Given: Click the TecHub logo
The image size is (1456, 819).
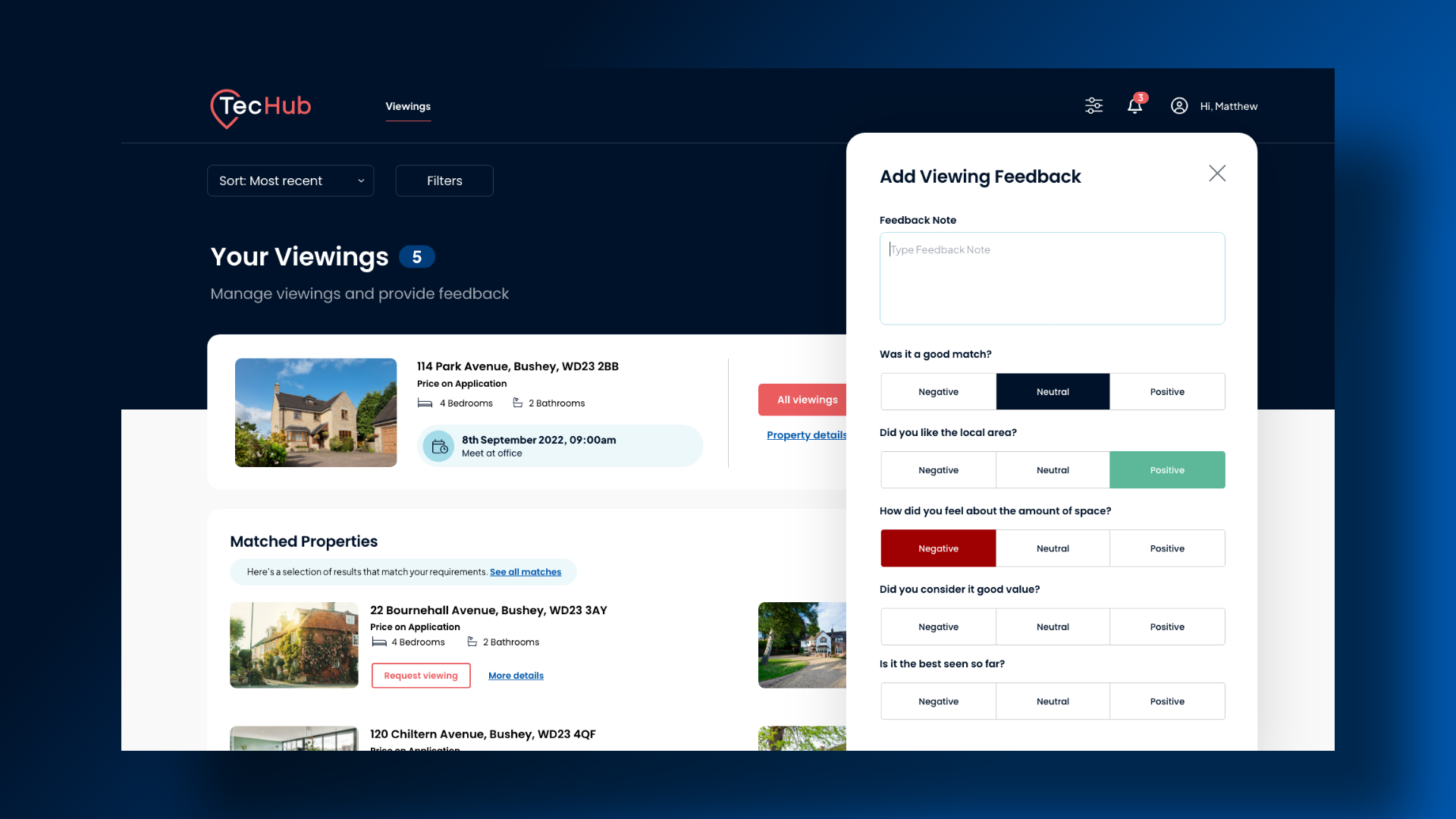Looking at the screenshot, I should (261, 108).
